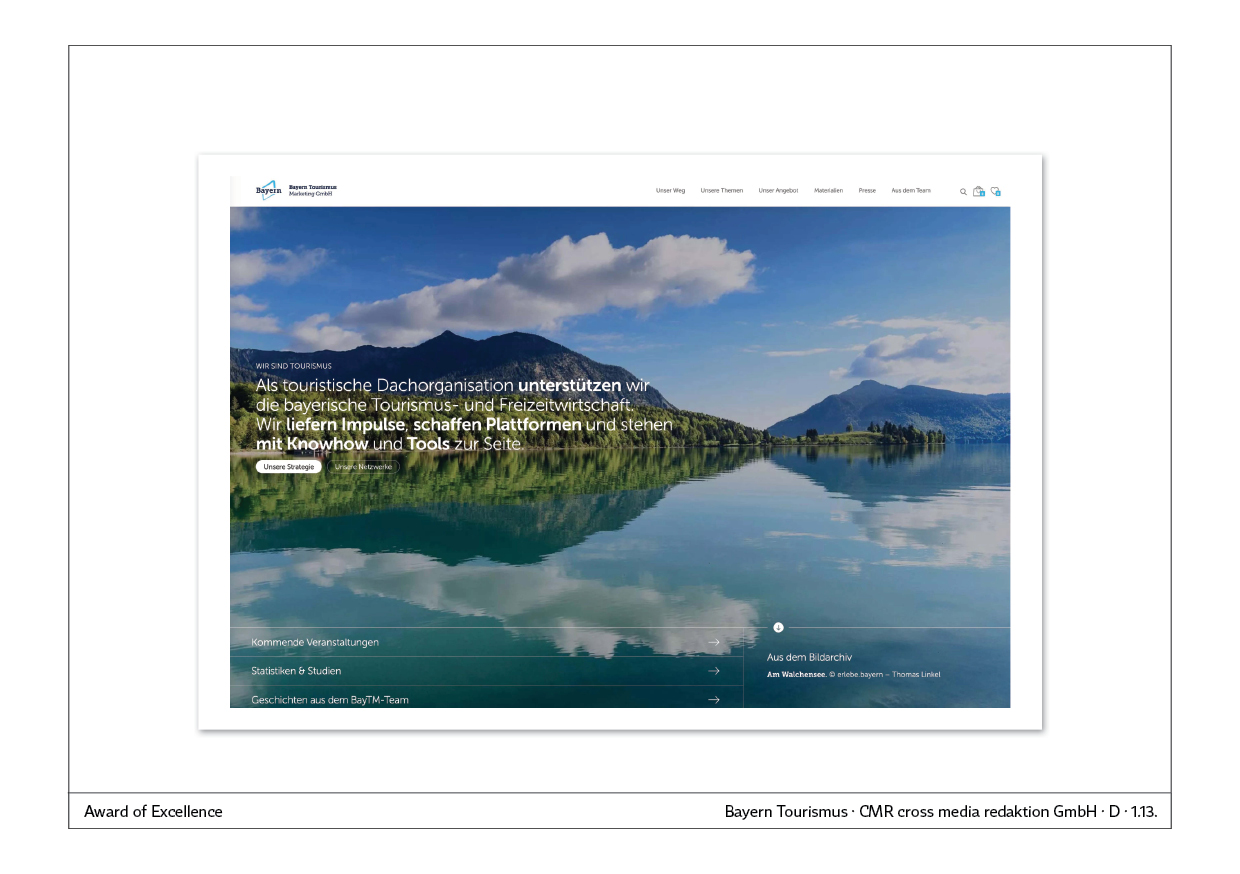Expand the Aus dem Team navigation item
The image size is (1240, 874).
[x=910, y=190]
